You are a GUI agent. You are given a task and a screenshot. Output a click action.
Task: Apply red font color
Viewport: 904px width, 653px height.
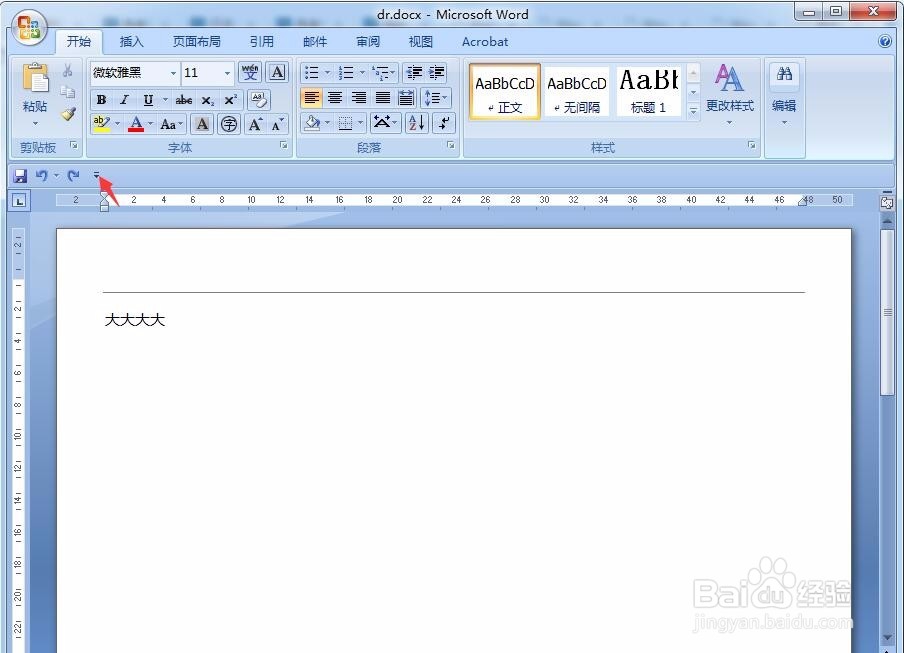coord(136,124)
